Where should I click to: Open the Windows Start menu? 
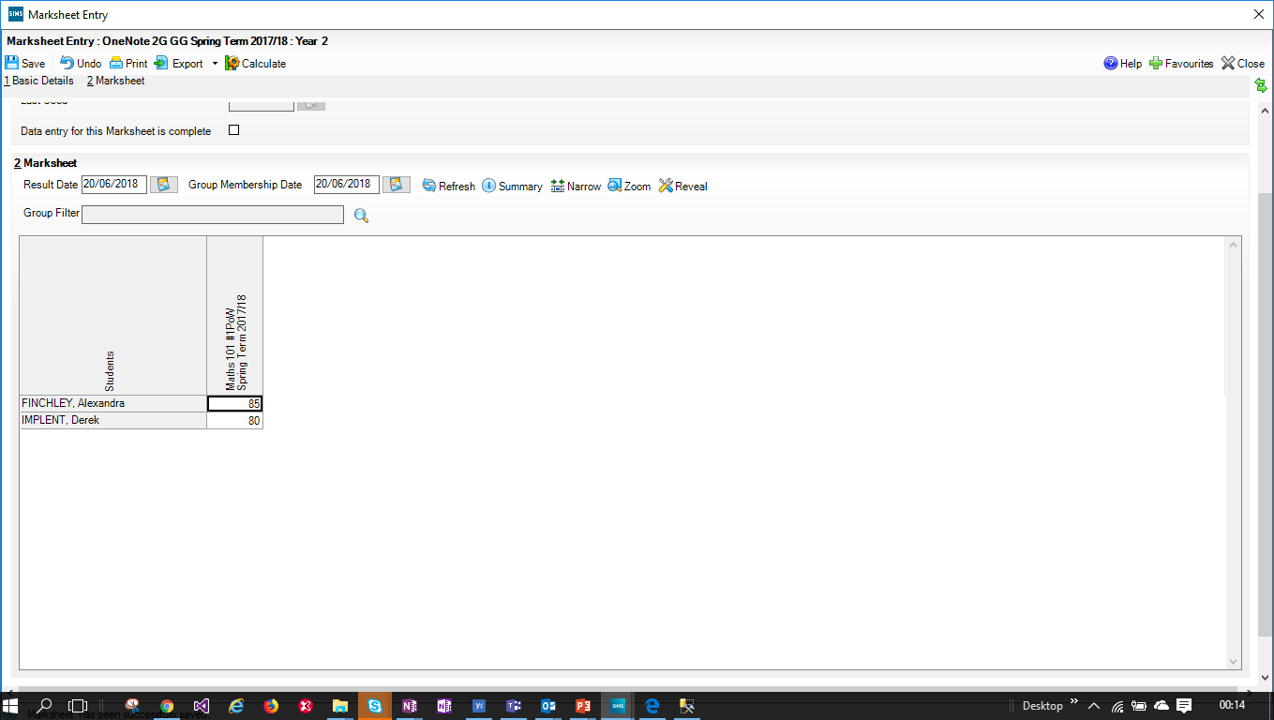click(x=12, y=706)
